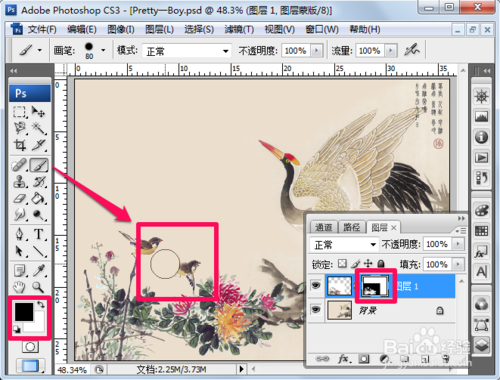The width and height of the screenshot is (500, 380).
Task: Select the Lasso tool
Action: (x=20, y=128)
